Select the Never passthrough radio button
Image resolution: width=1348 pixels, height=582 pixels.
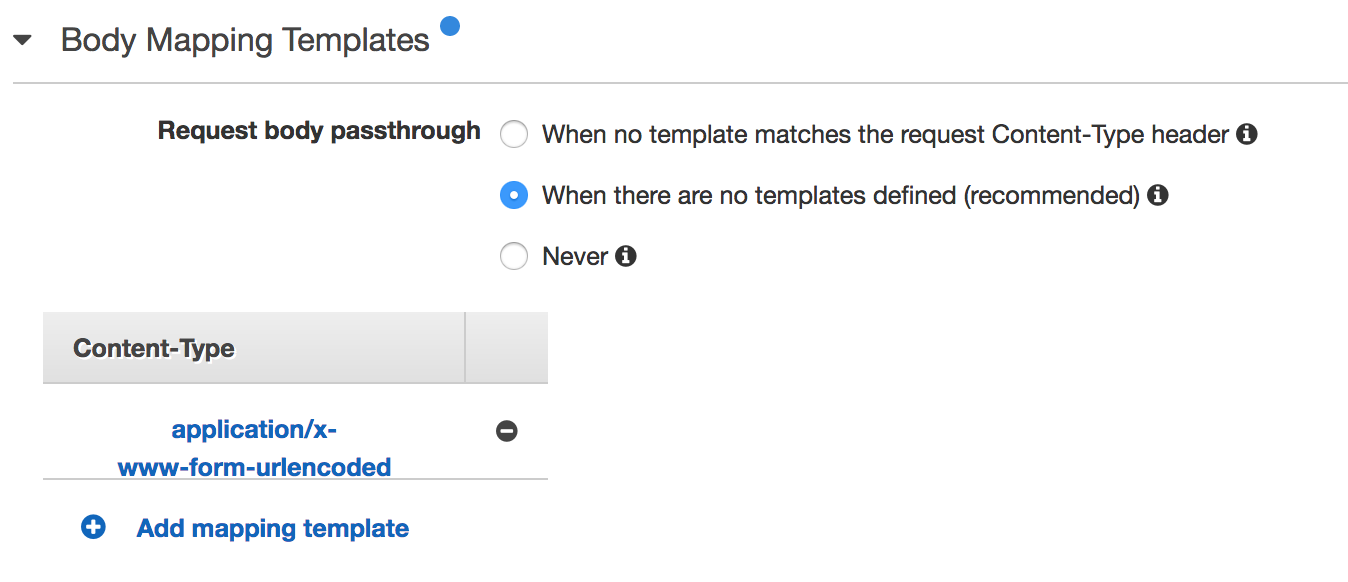click(514, 257)
